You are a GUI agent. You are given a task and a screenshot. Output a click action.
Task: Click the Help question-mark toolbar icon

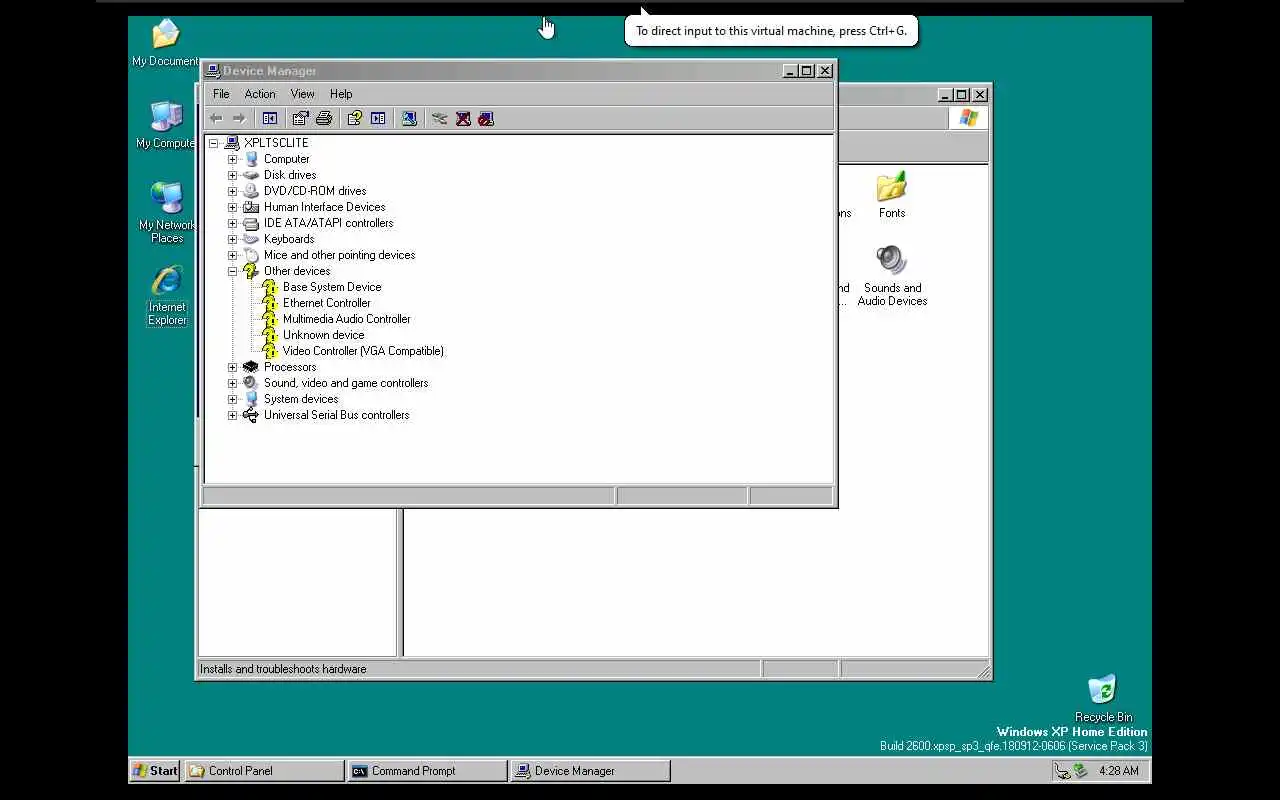point(354,118)
